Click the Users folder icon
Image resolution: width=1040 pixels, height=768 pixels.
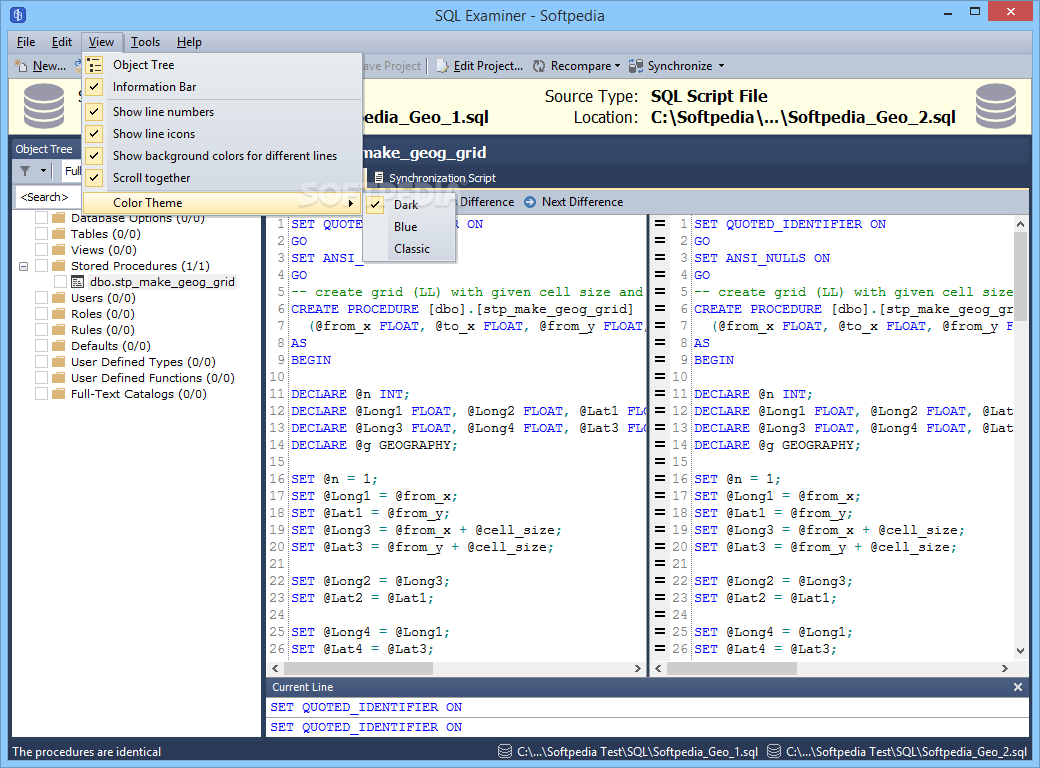(59, 298)
